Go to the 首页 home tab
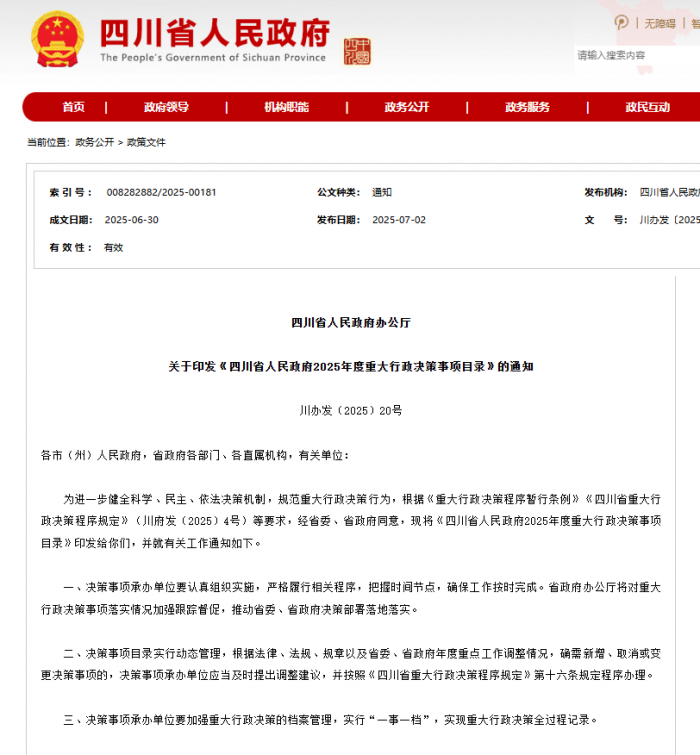The width and height of the screenshot is (700, 755). coord(74,107)
